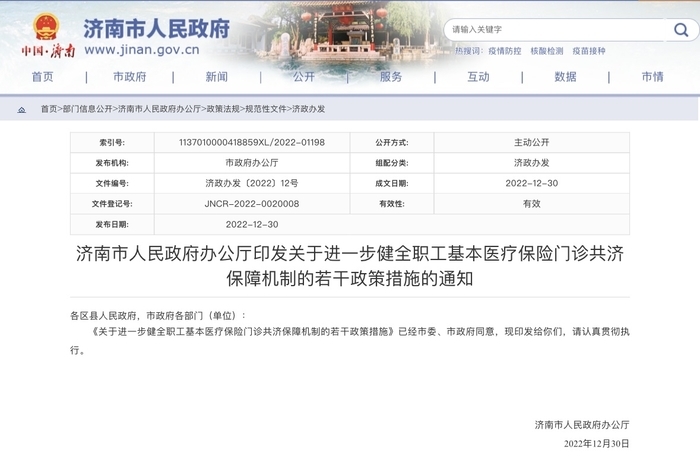This screenshot has height=456, width=700.
Task: Click the 索引号 label cell
Action: (x=112, y=142)
